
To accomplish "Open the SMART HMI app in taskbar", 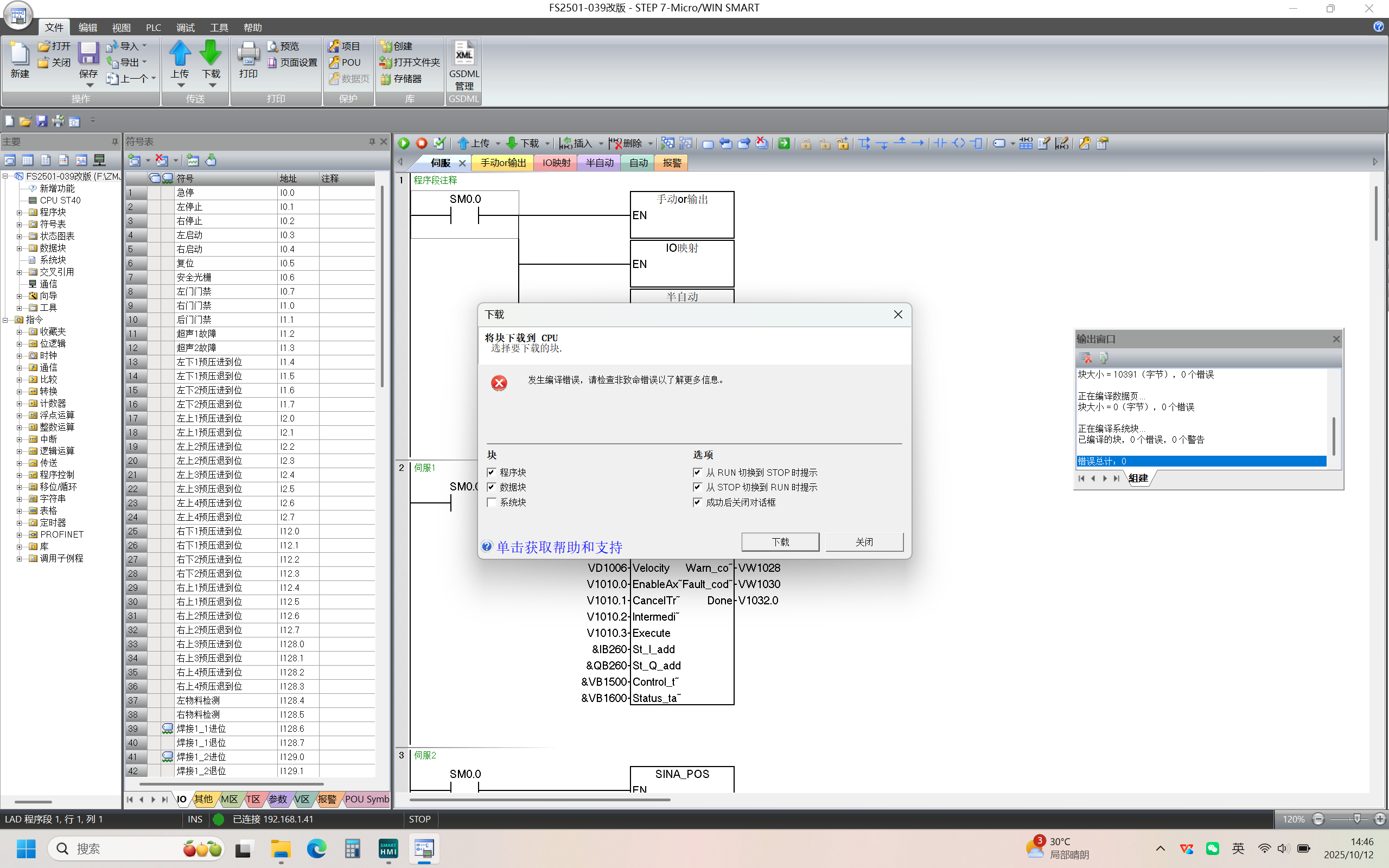I will coord(388,848).
